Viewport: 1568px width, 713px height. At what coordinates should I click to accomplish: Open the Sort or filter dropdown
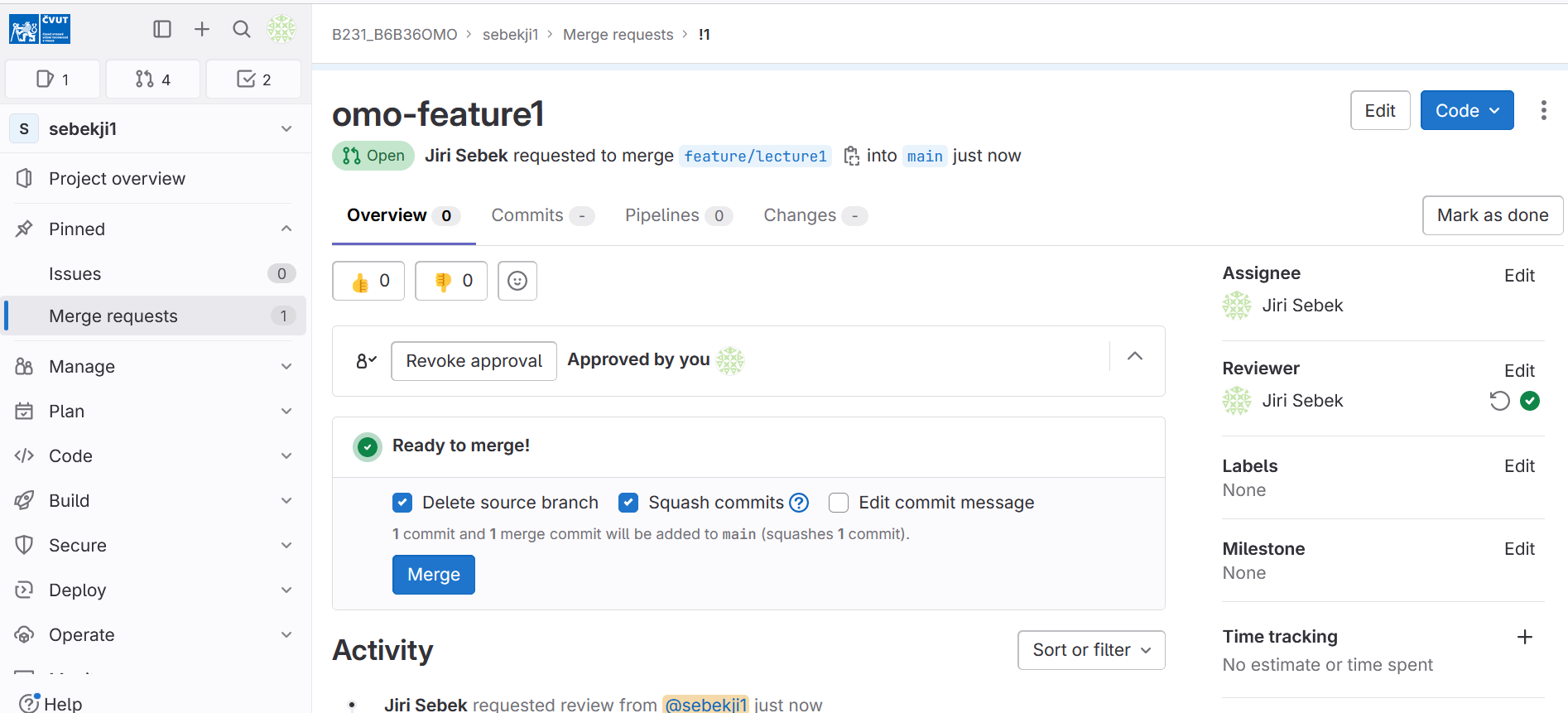pyautogui.click(x=1090, y=650)
